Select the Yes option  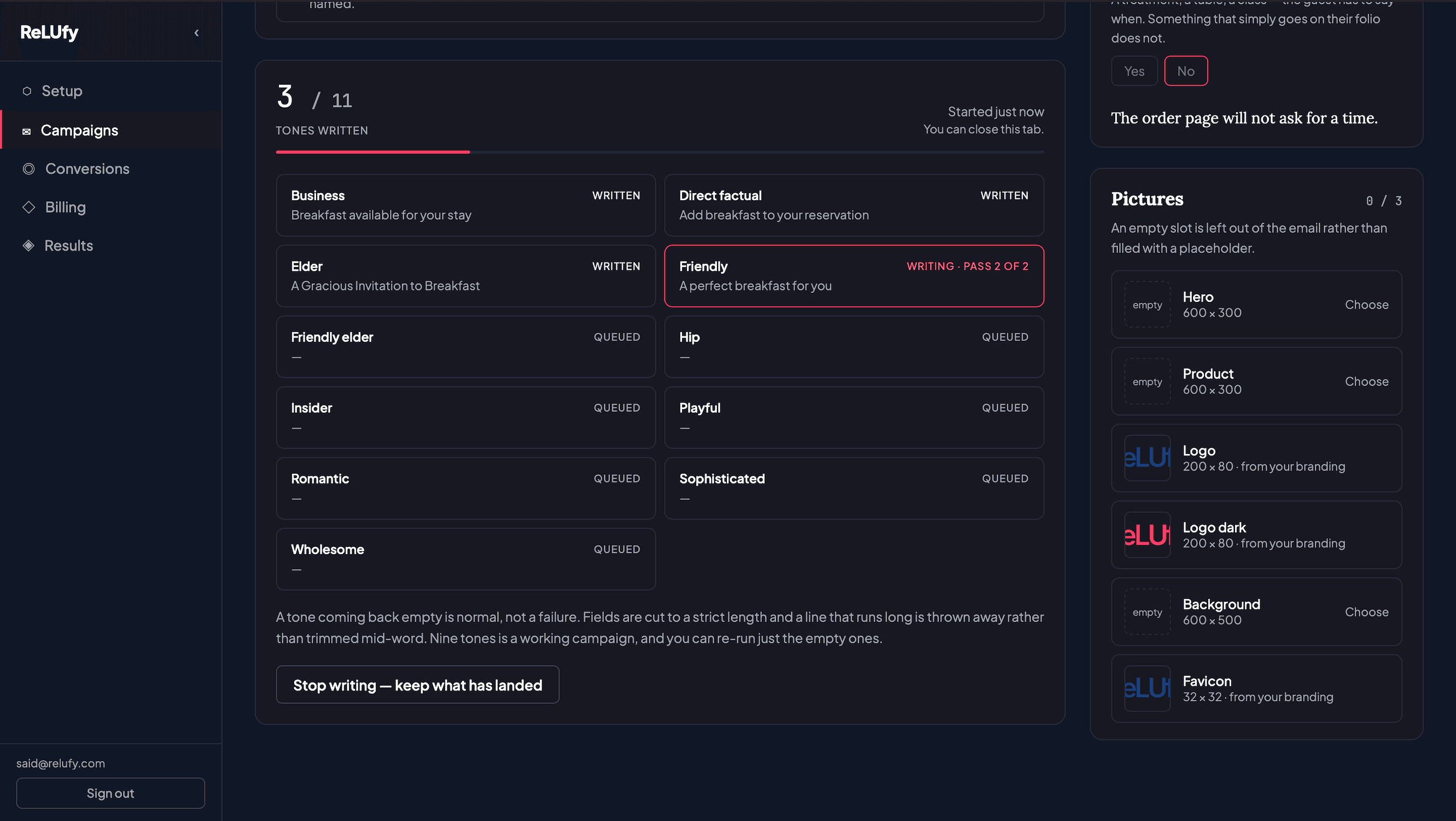point(1134,71)
